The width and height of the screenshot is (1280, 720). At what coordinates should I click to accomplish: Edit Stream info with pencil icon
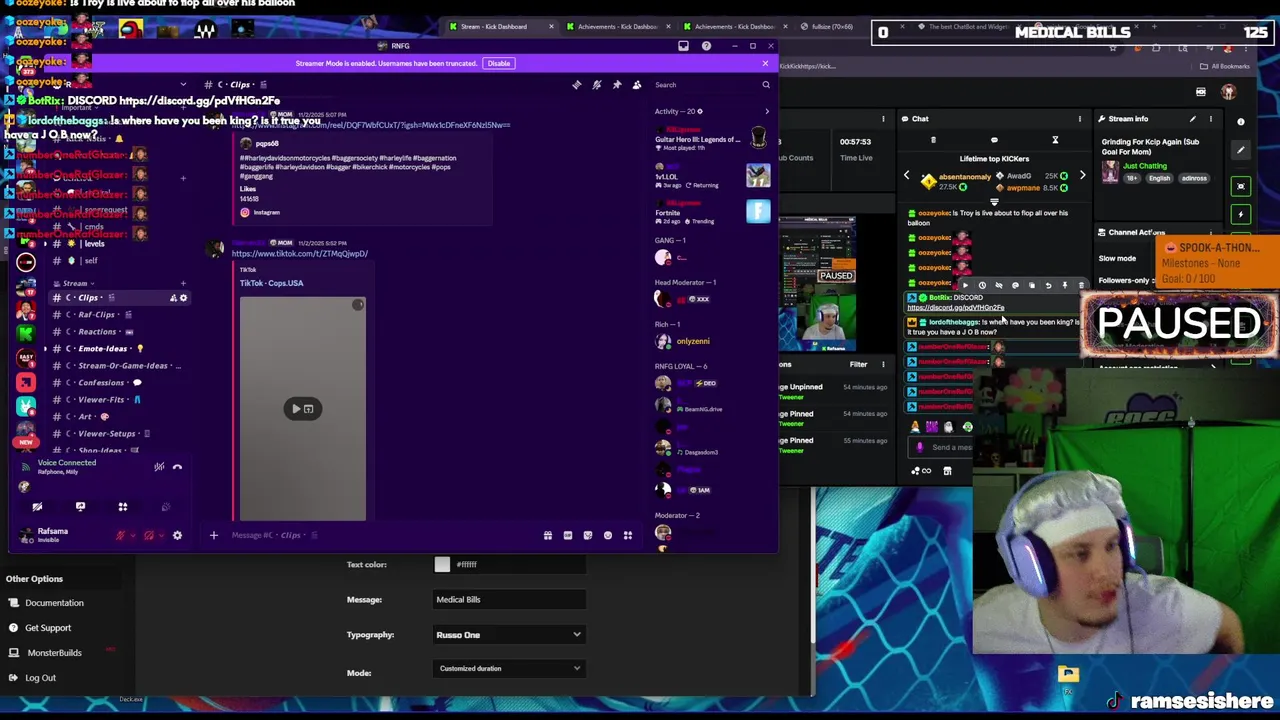click(1192, 119)
